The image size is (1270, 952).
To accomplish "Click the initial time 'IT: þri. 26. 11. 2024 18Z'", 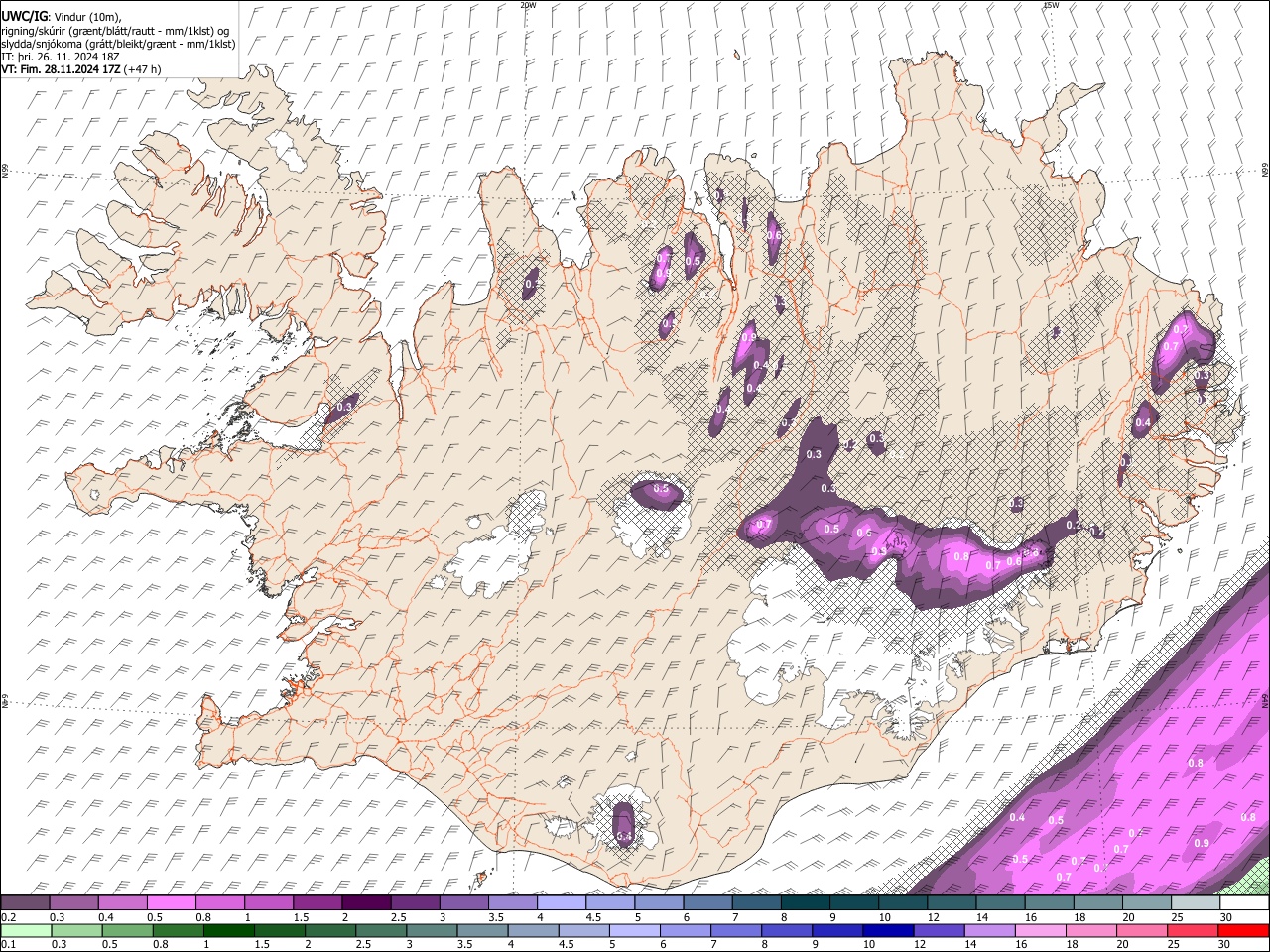I will pos(61,57).
